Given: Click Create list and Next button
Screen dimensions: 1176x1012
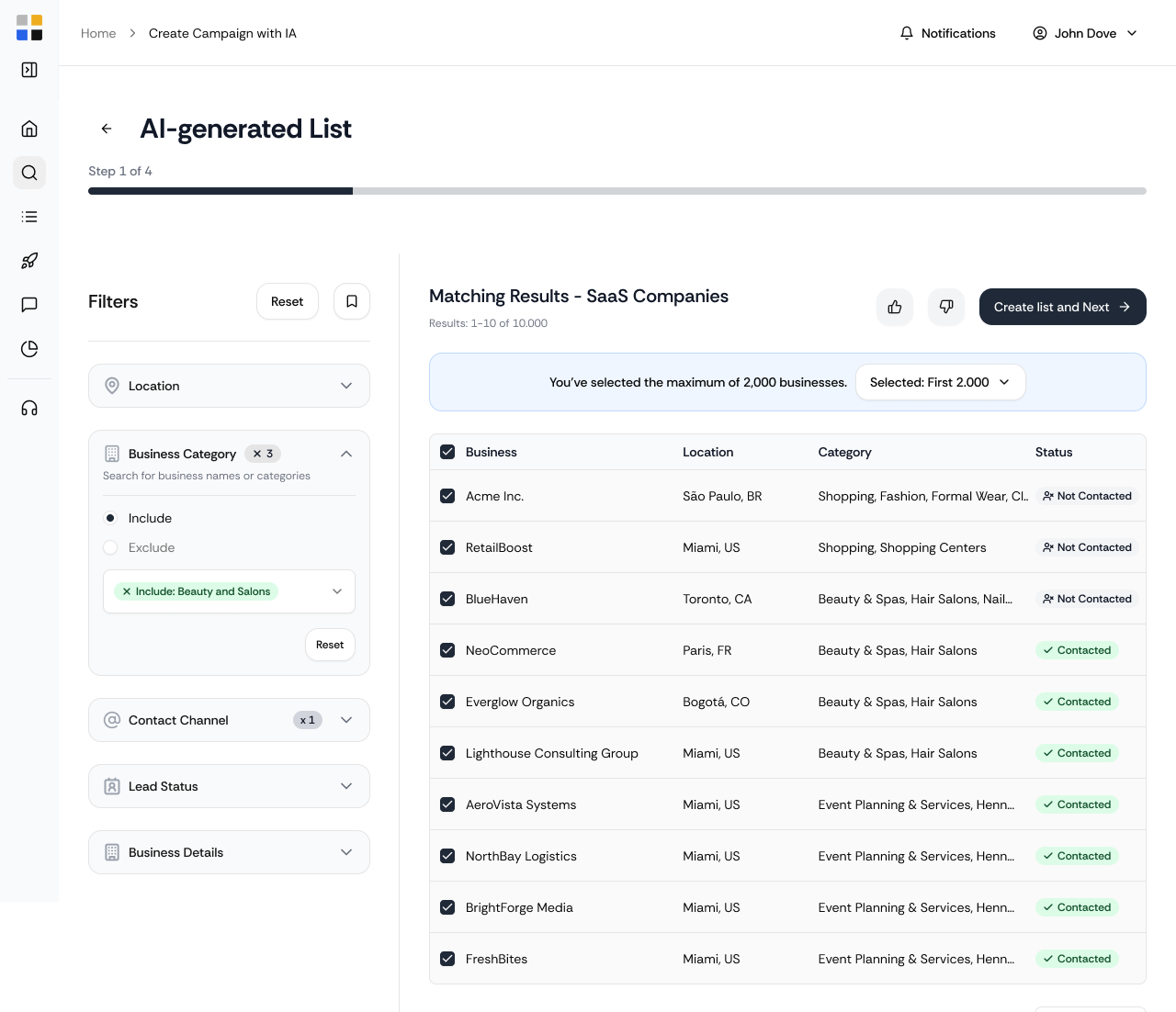Looking at the screenshot, I should click(x=1062, y=307).
